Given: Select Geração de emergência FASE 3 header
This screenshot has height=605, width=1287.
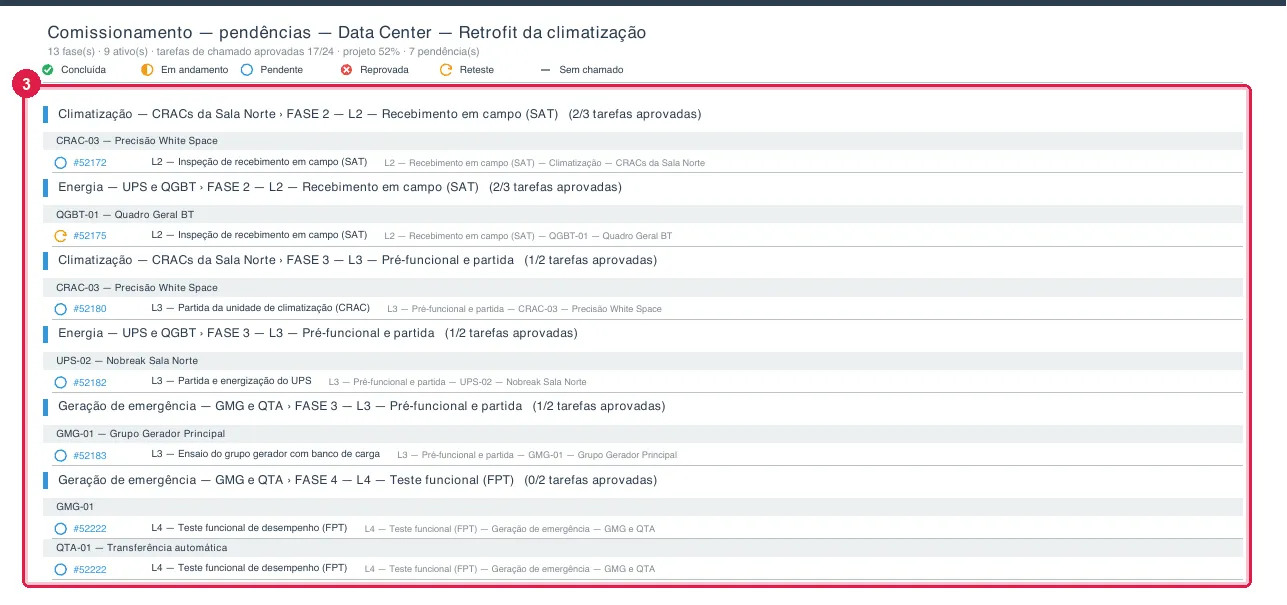Looking at the screenshot, I should 361,406.
